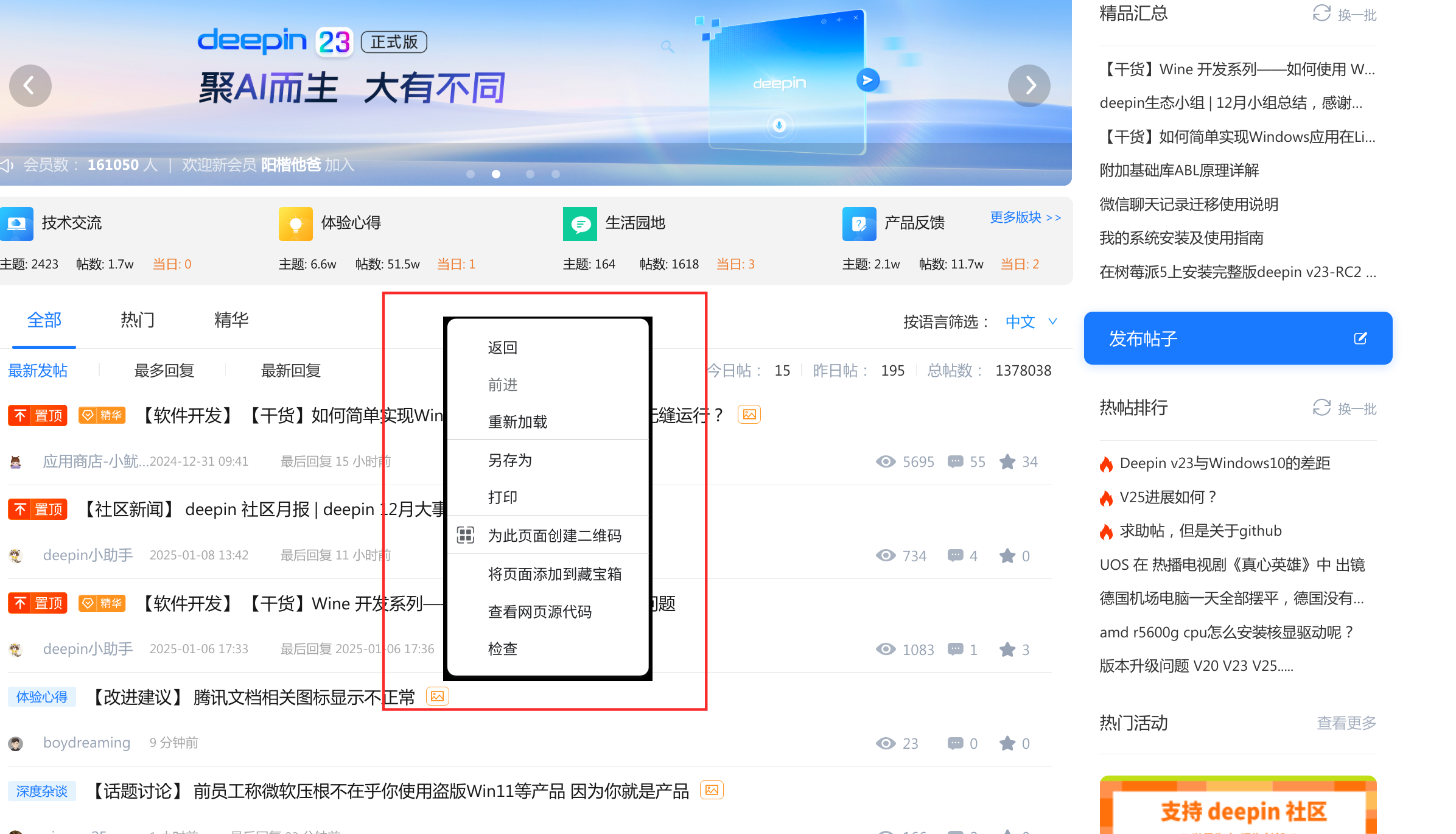Switch to the 精华 tab
1456x834 pixels.
click(x=231, y=320)
